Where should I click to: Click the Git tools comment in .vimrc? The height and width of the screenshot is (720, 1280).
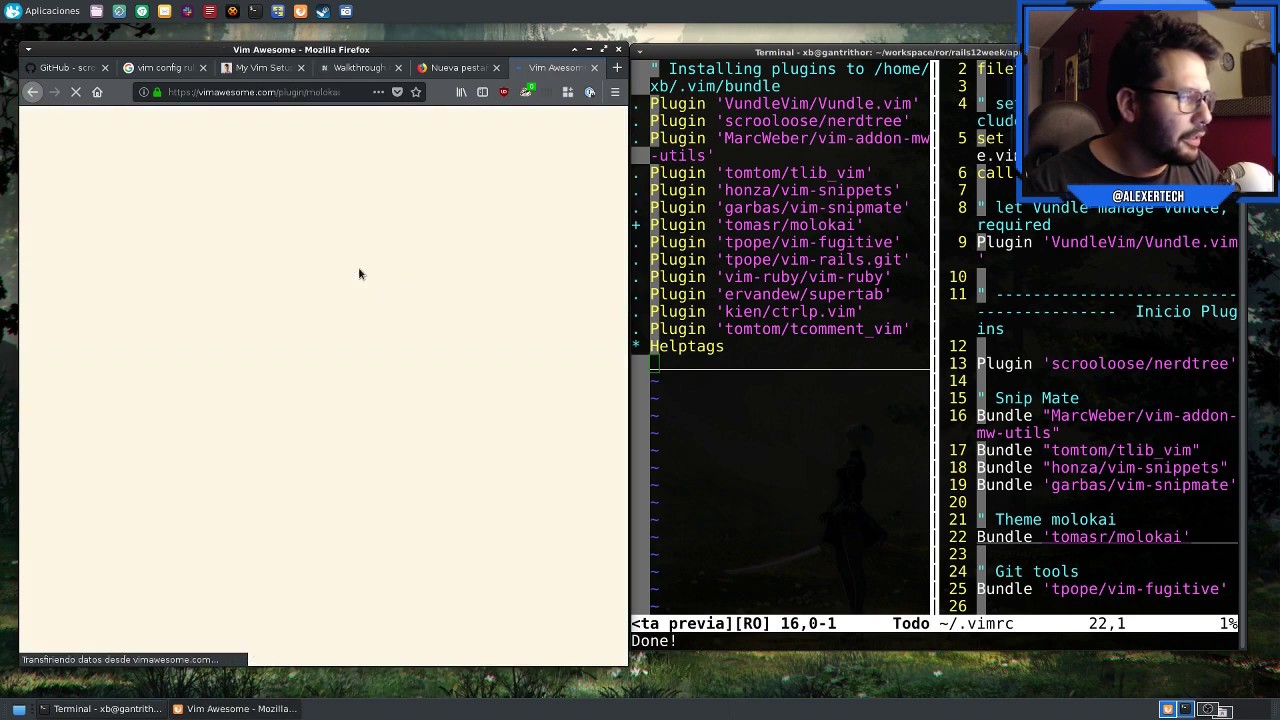click(1028, 571)
